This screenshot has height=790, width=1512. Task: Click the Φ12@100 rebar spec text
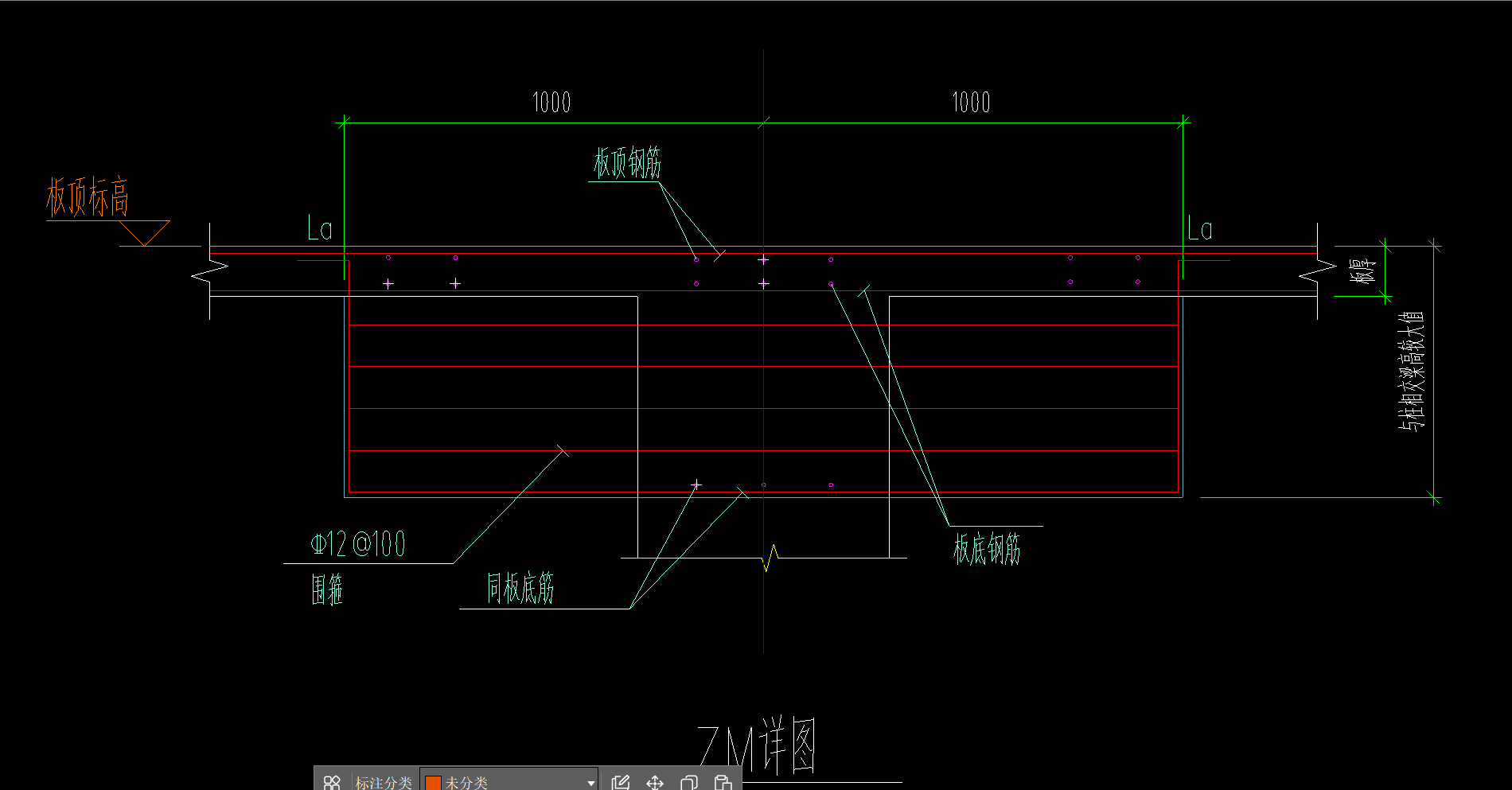click(358, 544)
